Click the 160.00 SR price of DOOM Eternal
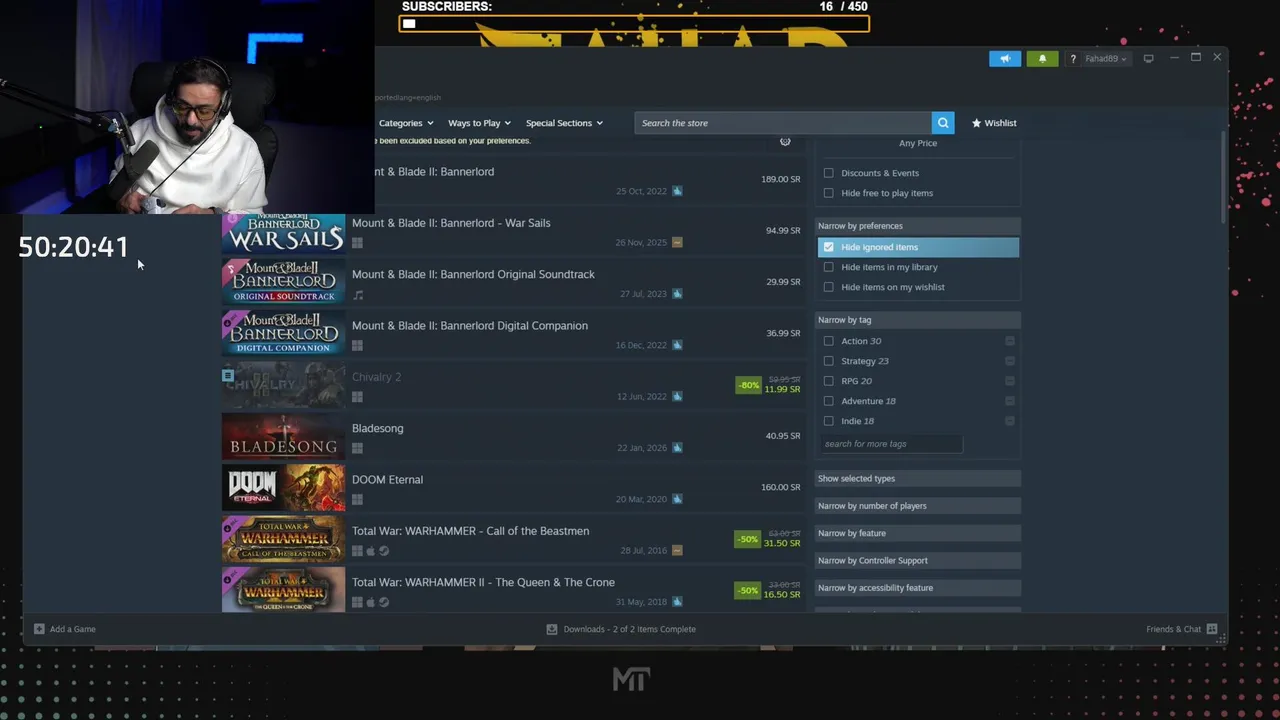 click(780, 488)
